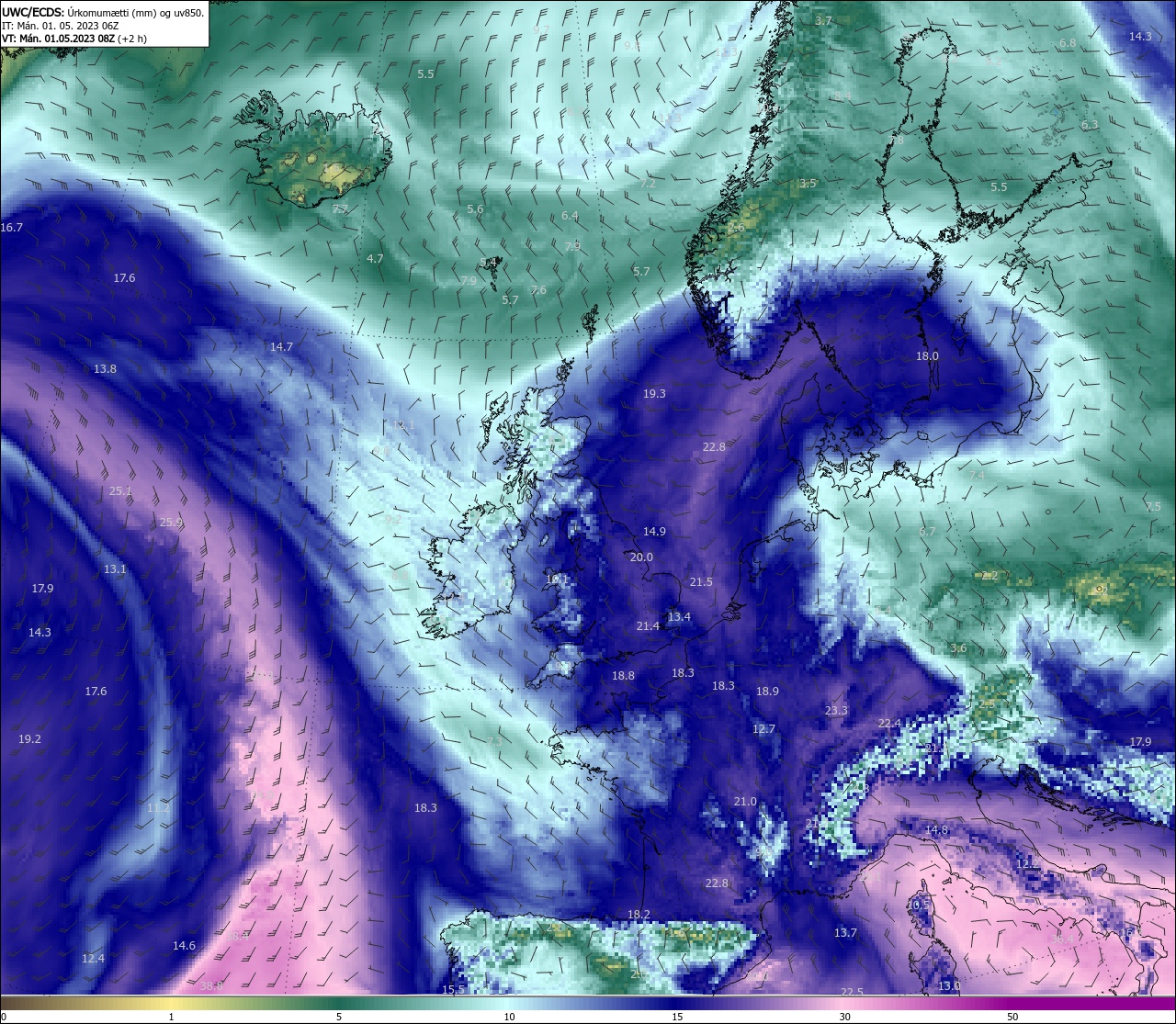
Task: Click the 14.7 value west of Scotland
Action: (281, 346)
